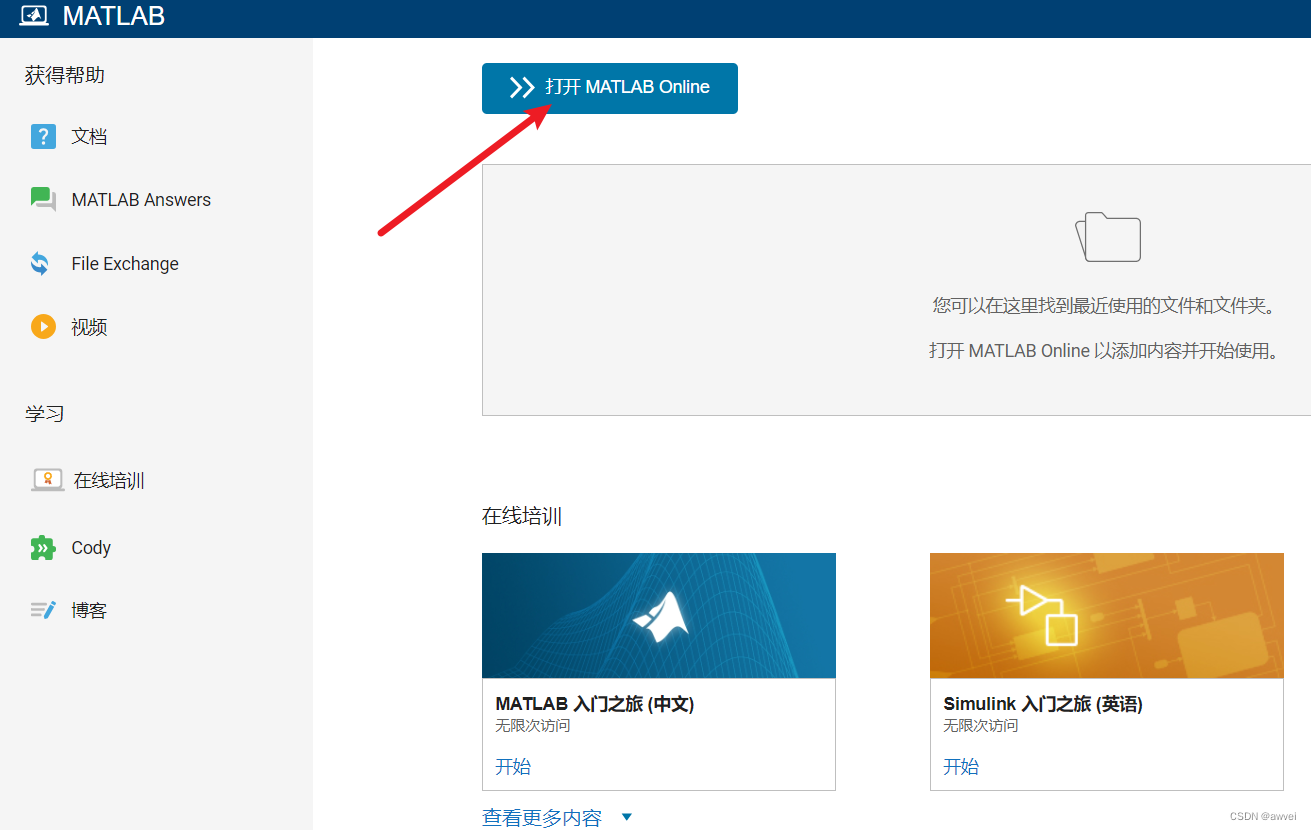This screenshot has width=1311, height=830.
Task: Click the MATLAB 入门之旅 (中文) title
Action: point(595,704)
